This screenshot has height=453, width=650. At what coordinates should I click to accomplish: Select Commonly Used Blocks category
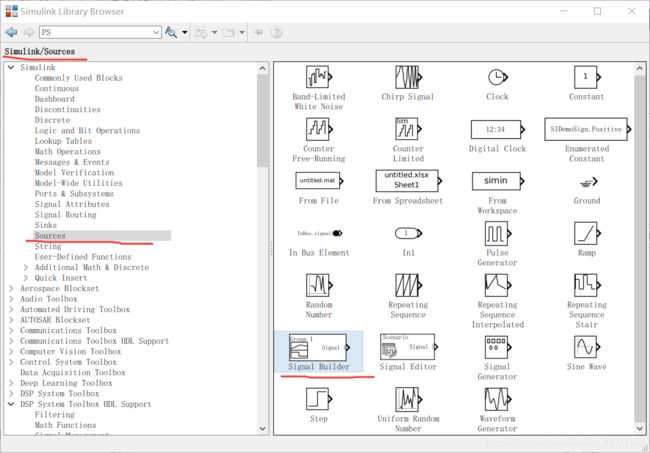pos(78,78)
